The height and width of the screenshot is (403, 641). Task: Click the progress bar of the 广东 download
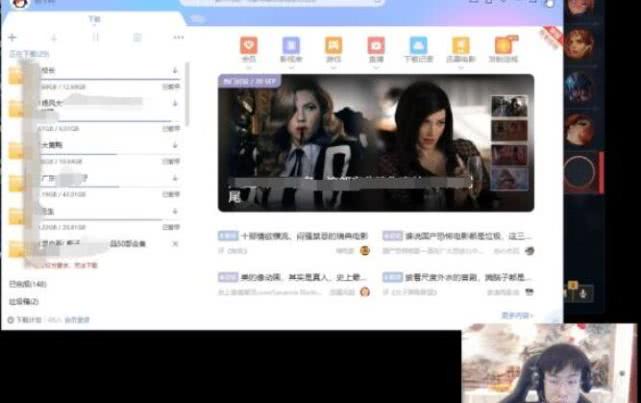click(110, 187)
